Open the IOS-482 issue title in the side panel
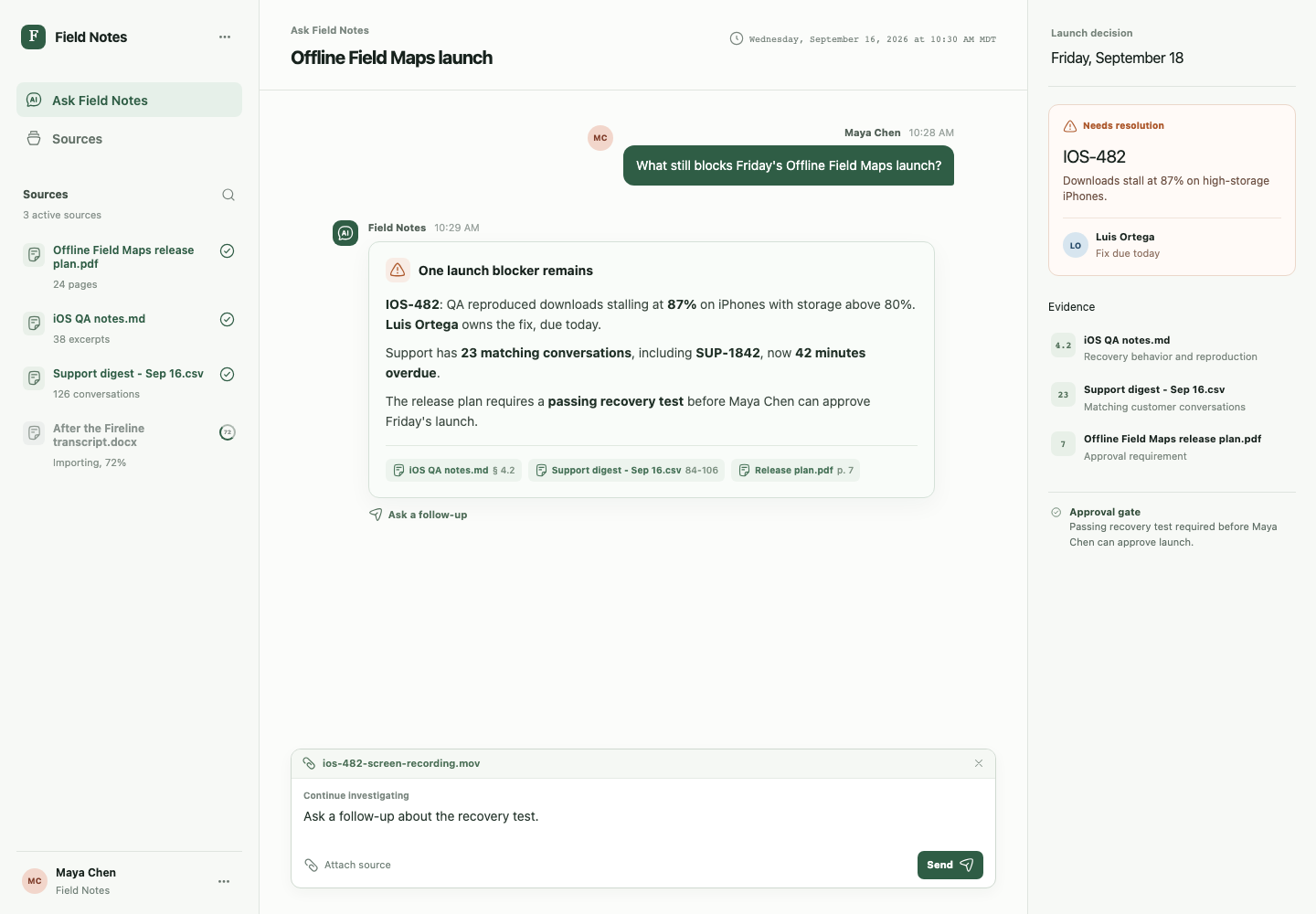Image resolution: width=1316 pixels, height=914 pixels. (x=1094, y=156)
